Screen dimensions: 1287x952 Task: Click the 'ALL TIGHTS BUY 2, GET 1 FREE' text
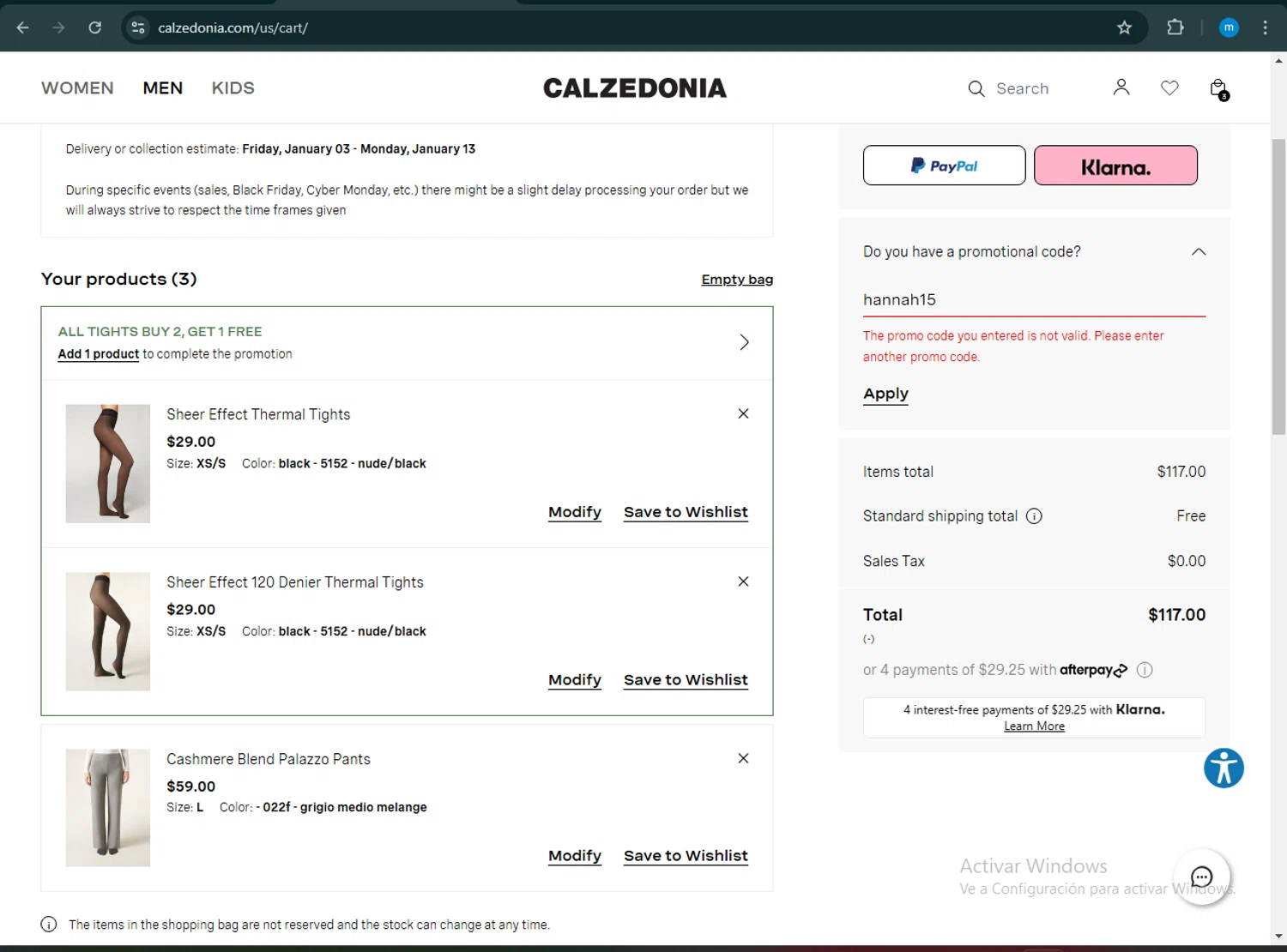coord(160,331)
